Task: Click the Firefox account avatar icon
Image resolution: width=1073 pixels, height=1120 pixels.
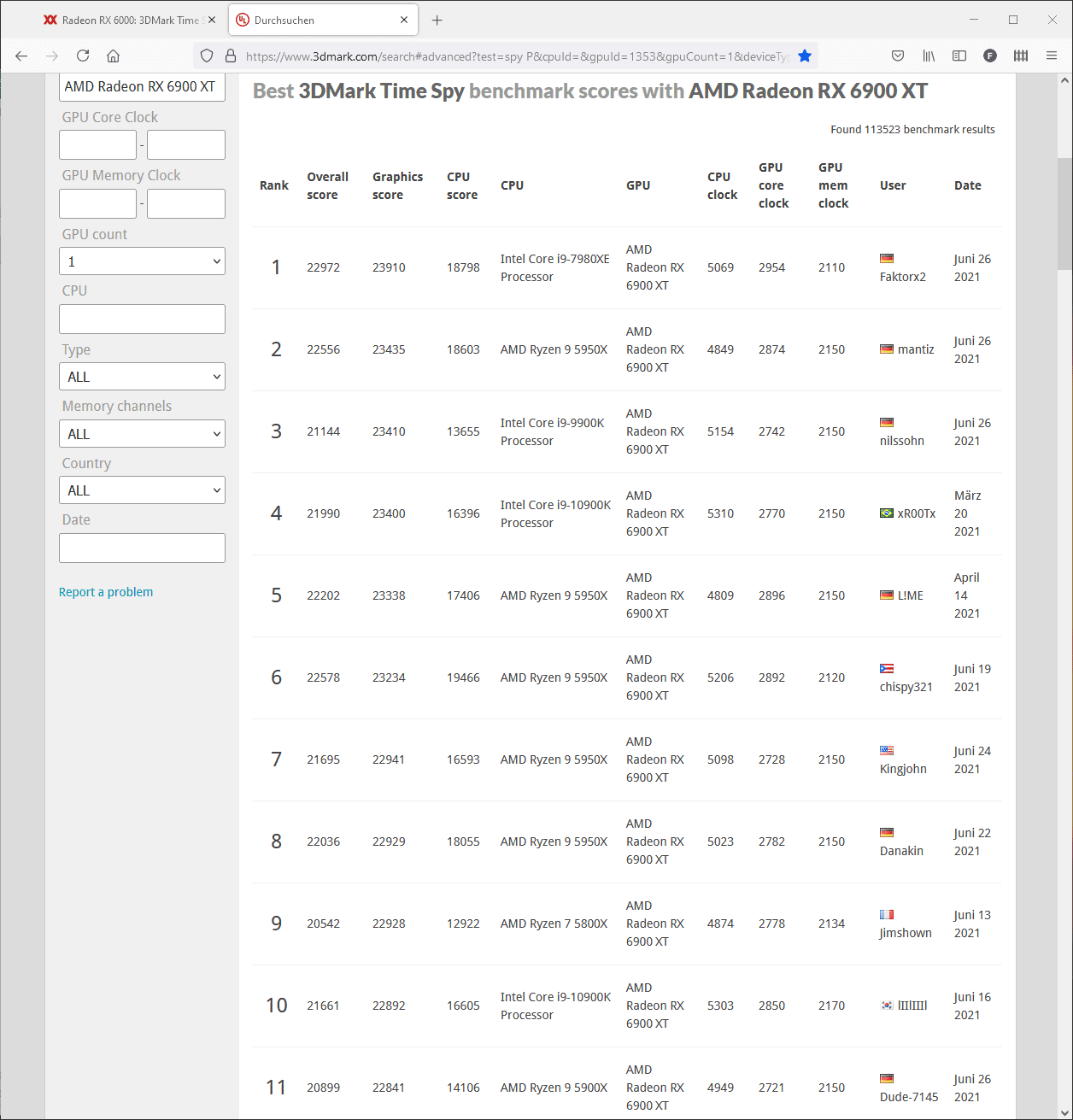Action: tap(990, 56)
